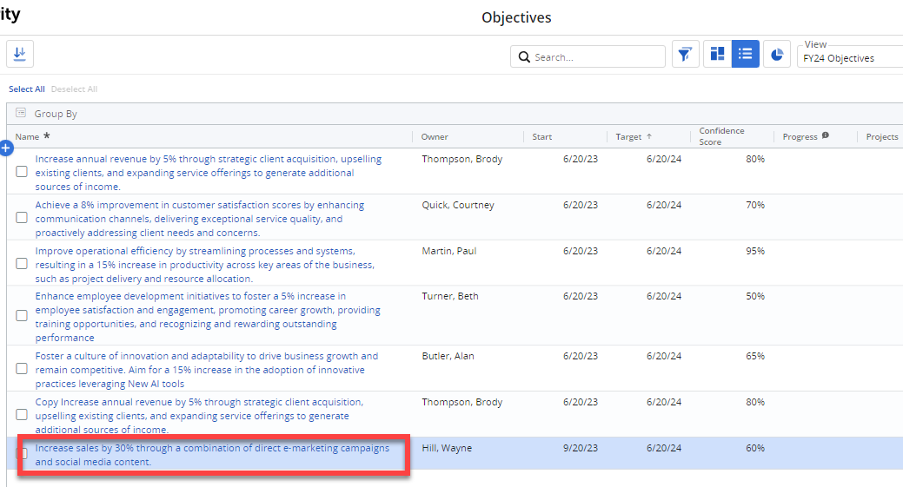The width and height of the screenshot is (904, 488).
Task: Tick checkbox for Improve operational efficiency row
Action: tap(22, 264)
